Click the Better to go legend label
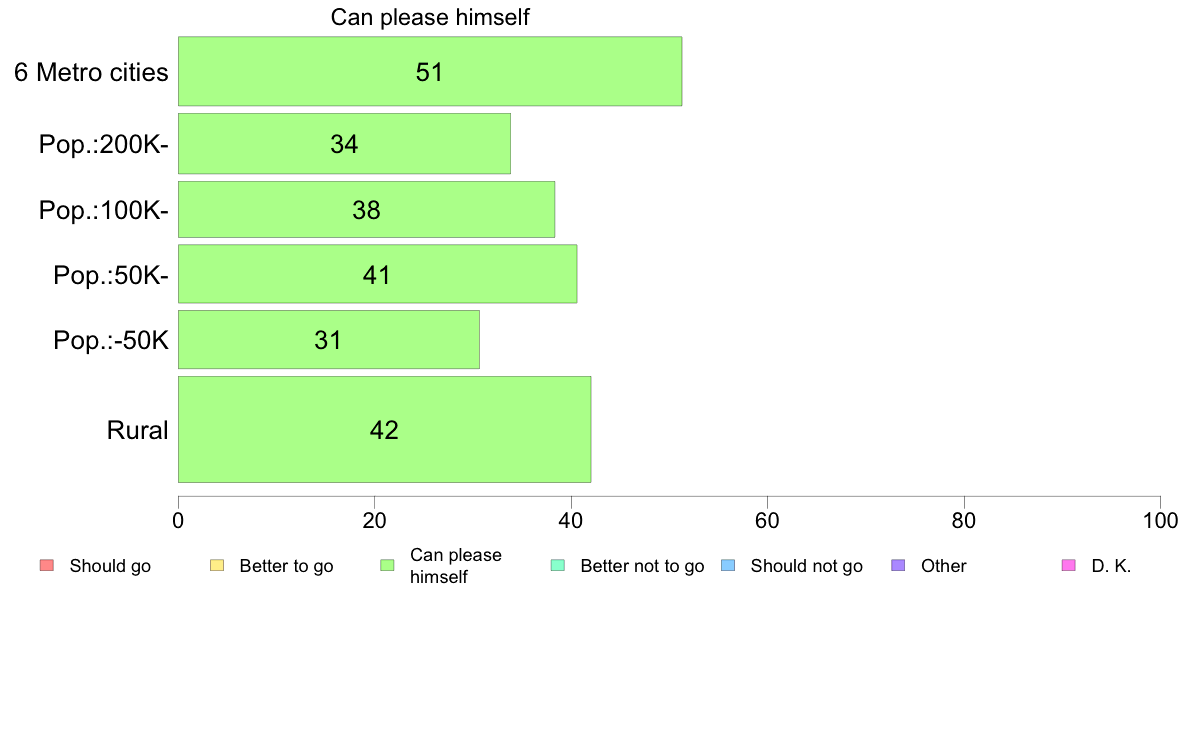Viewport: 1188px width, 736px height. pos(286,566)
